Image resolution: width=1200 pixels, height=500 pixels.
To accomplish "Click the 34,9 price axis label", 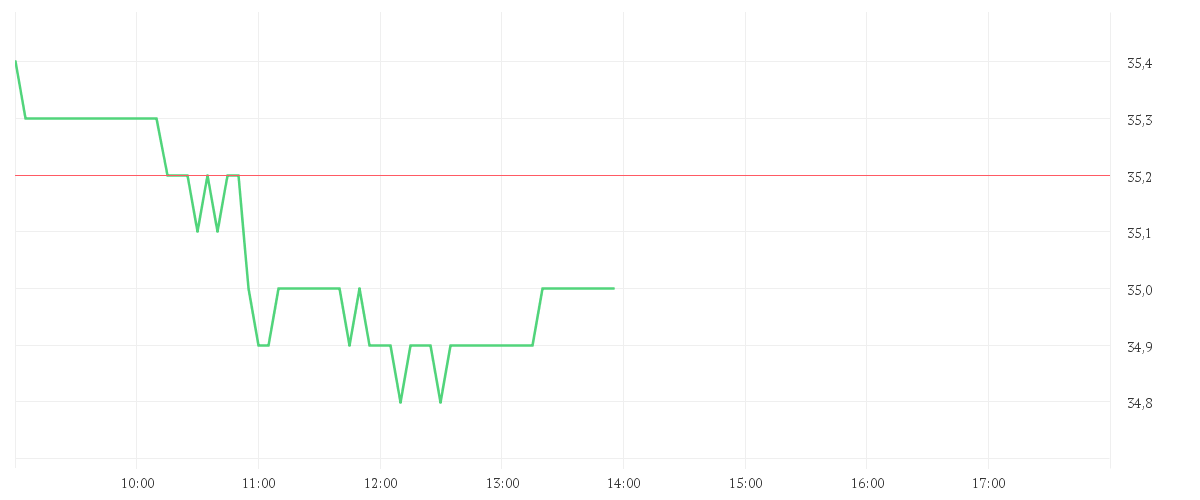I will coord(1140,348).
